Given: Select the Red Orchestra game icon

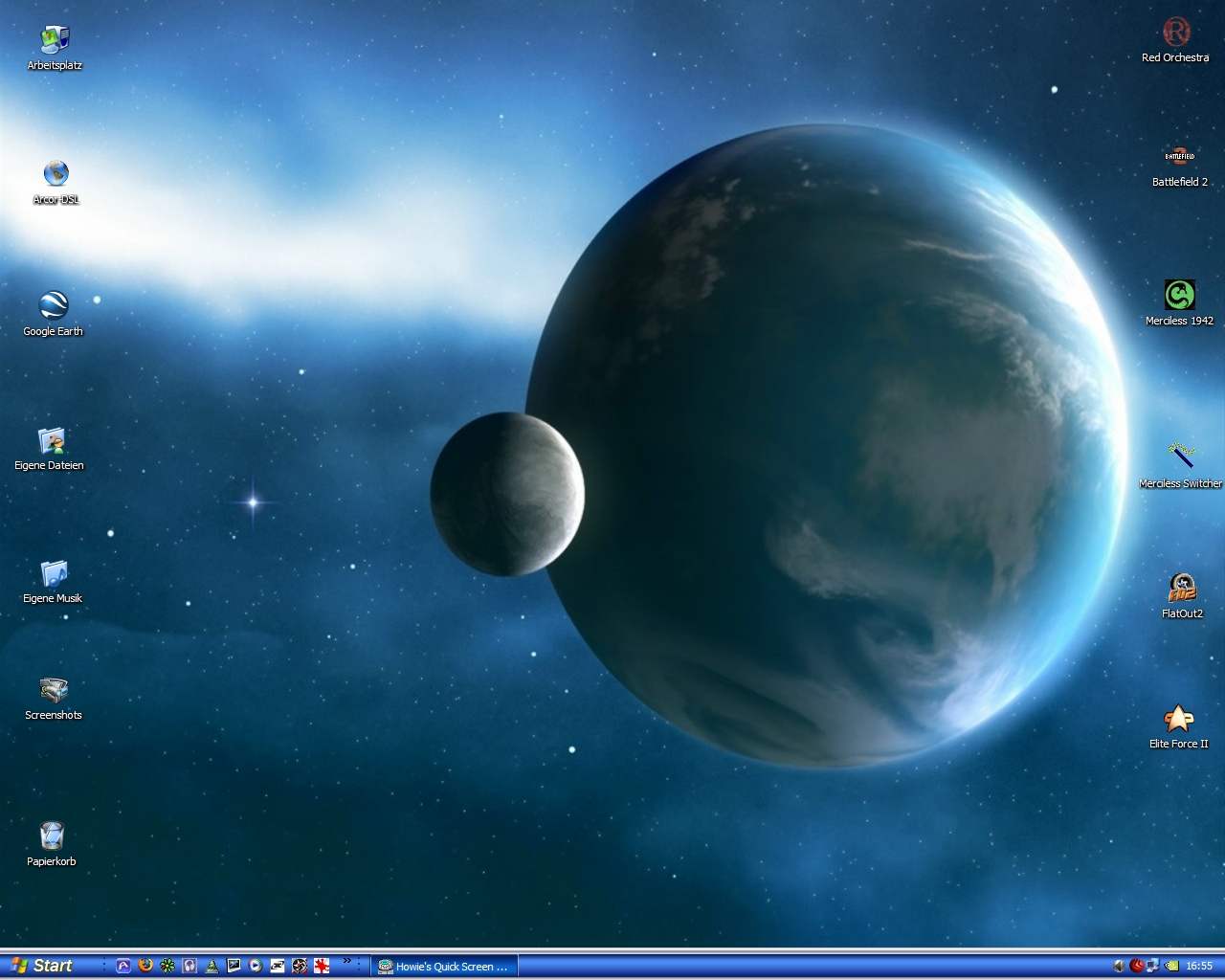Looking at the screenshot, I should pos(1175,40).
